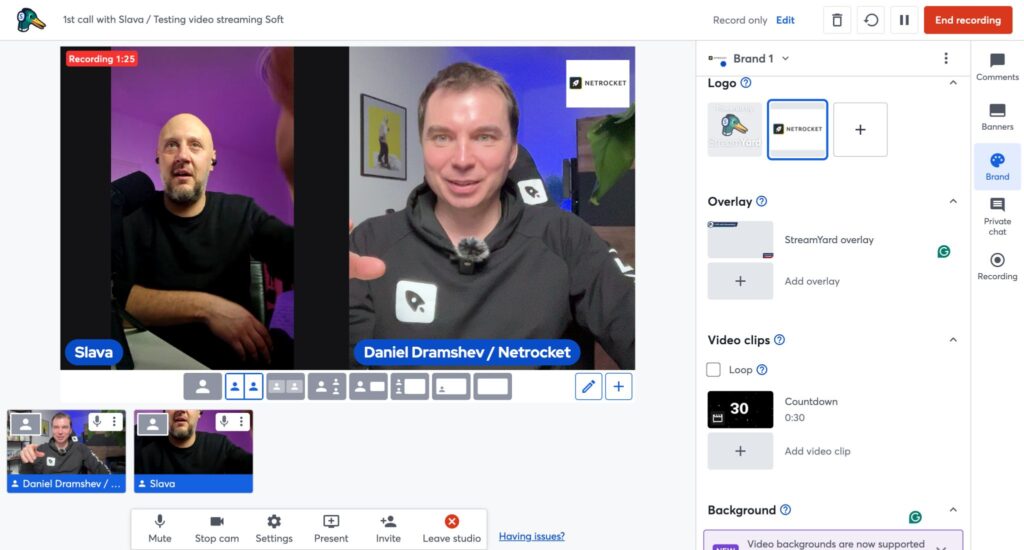Click the help icon next to Loop

pyautogui.click(x=761, y=370)
